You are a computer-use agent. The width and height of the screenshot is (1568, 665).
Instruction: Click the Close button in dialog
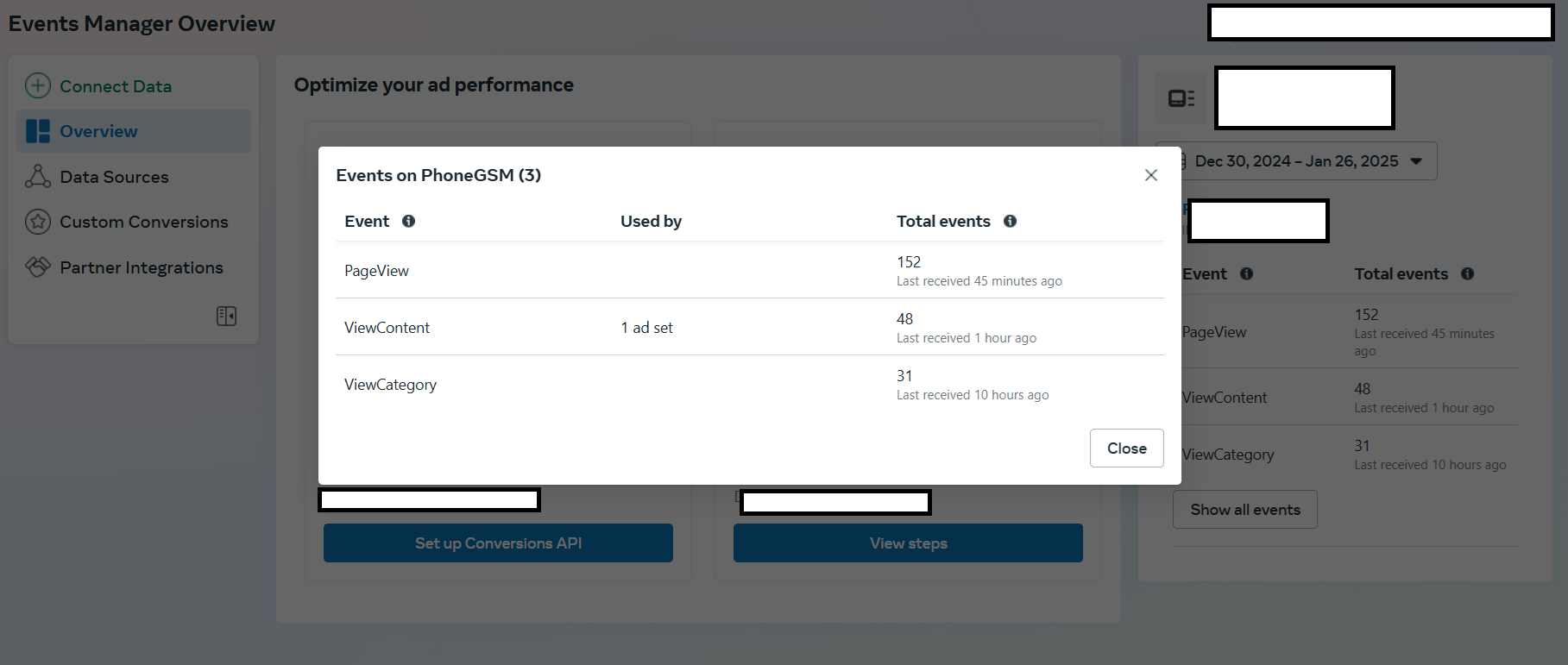(x=1127, y=449)
